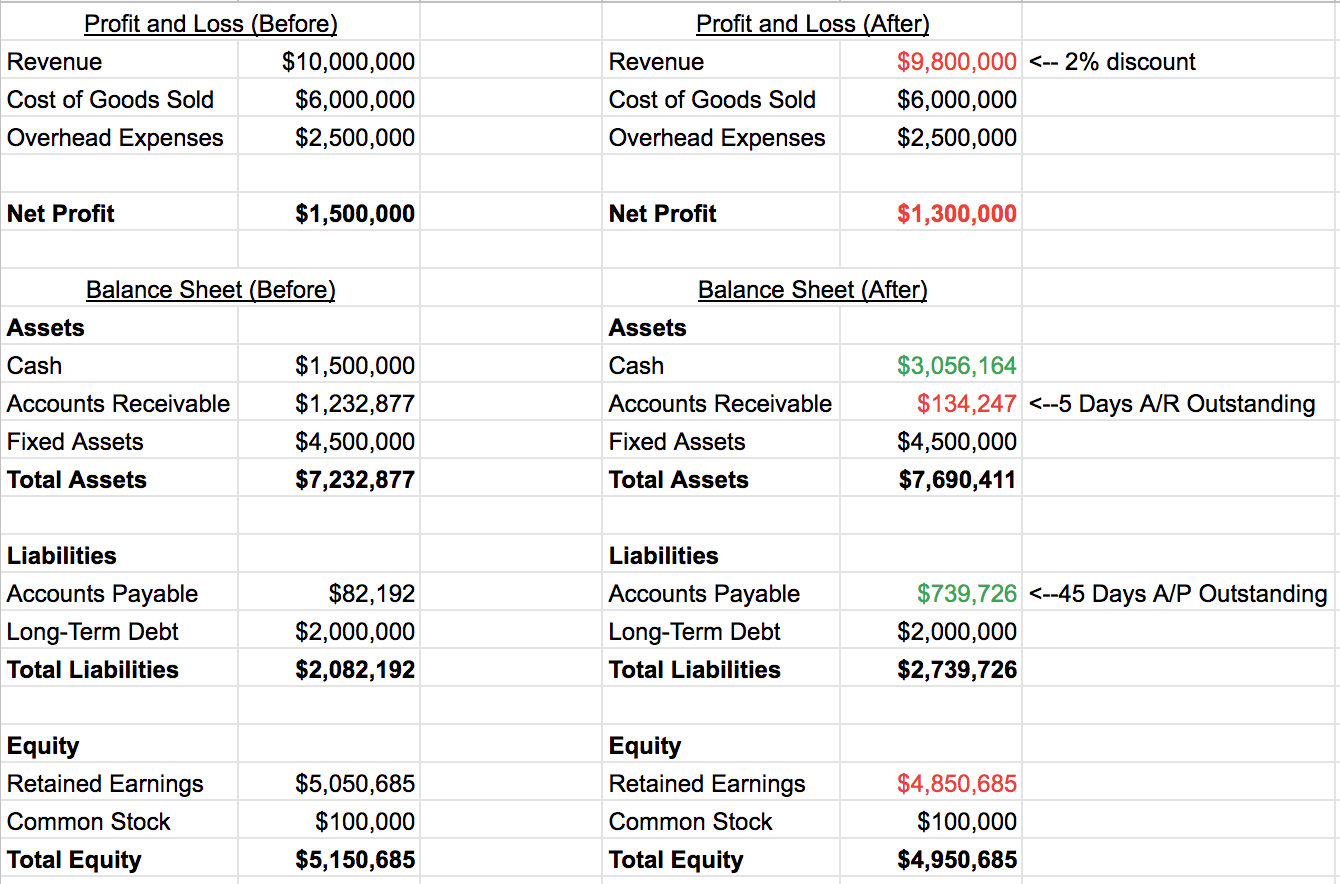This screenshot has width=1340, height=884.
Task: Select Accounts Receivable value $1,232,877
Action: click(355, 404)
